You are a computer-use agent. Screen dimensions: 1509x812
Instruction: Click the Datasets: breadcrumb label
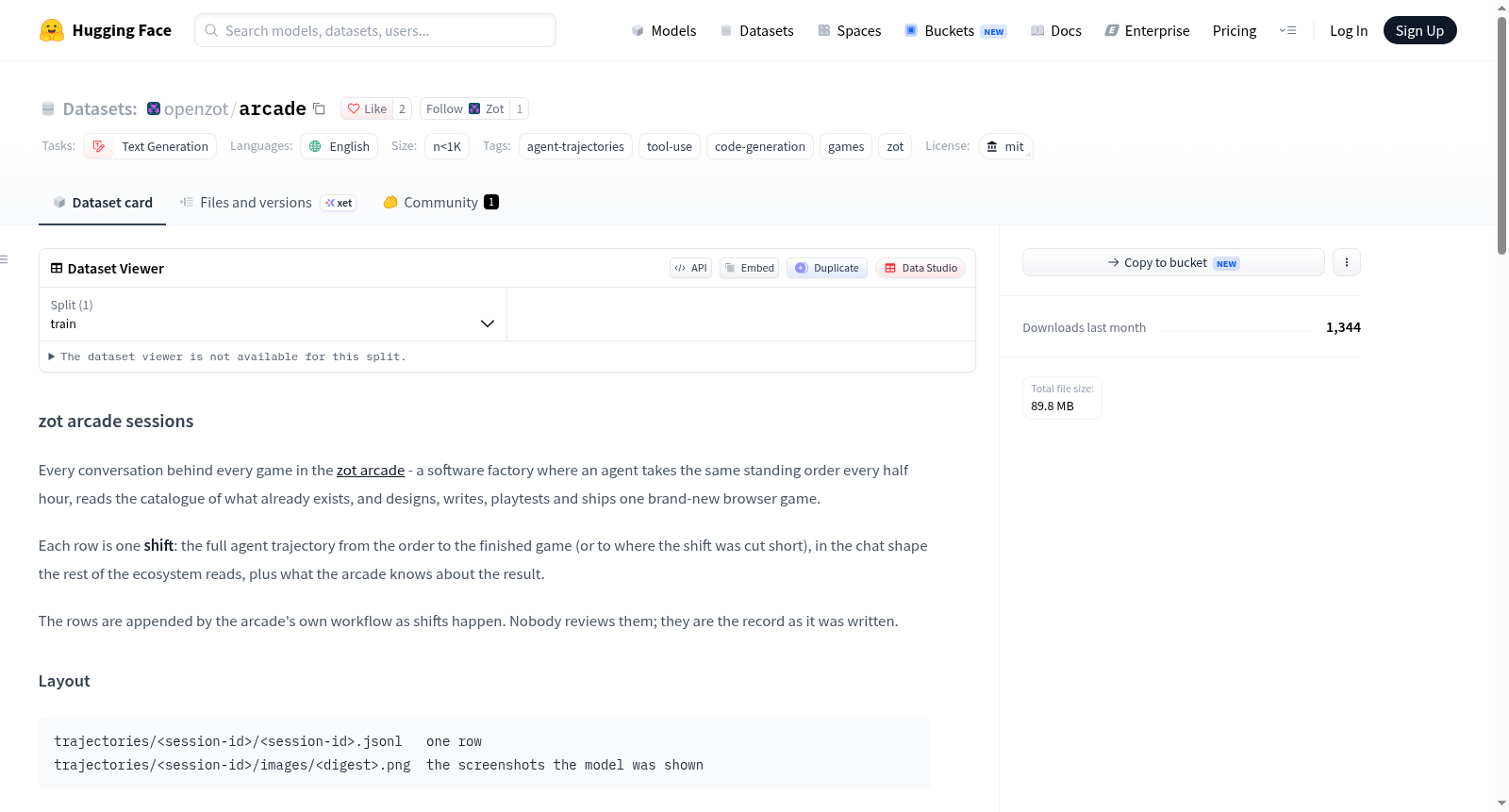coord(100,108)
